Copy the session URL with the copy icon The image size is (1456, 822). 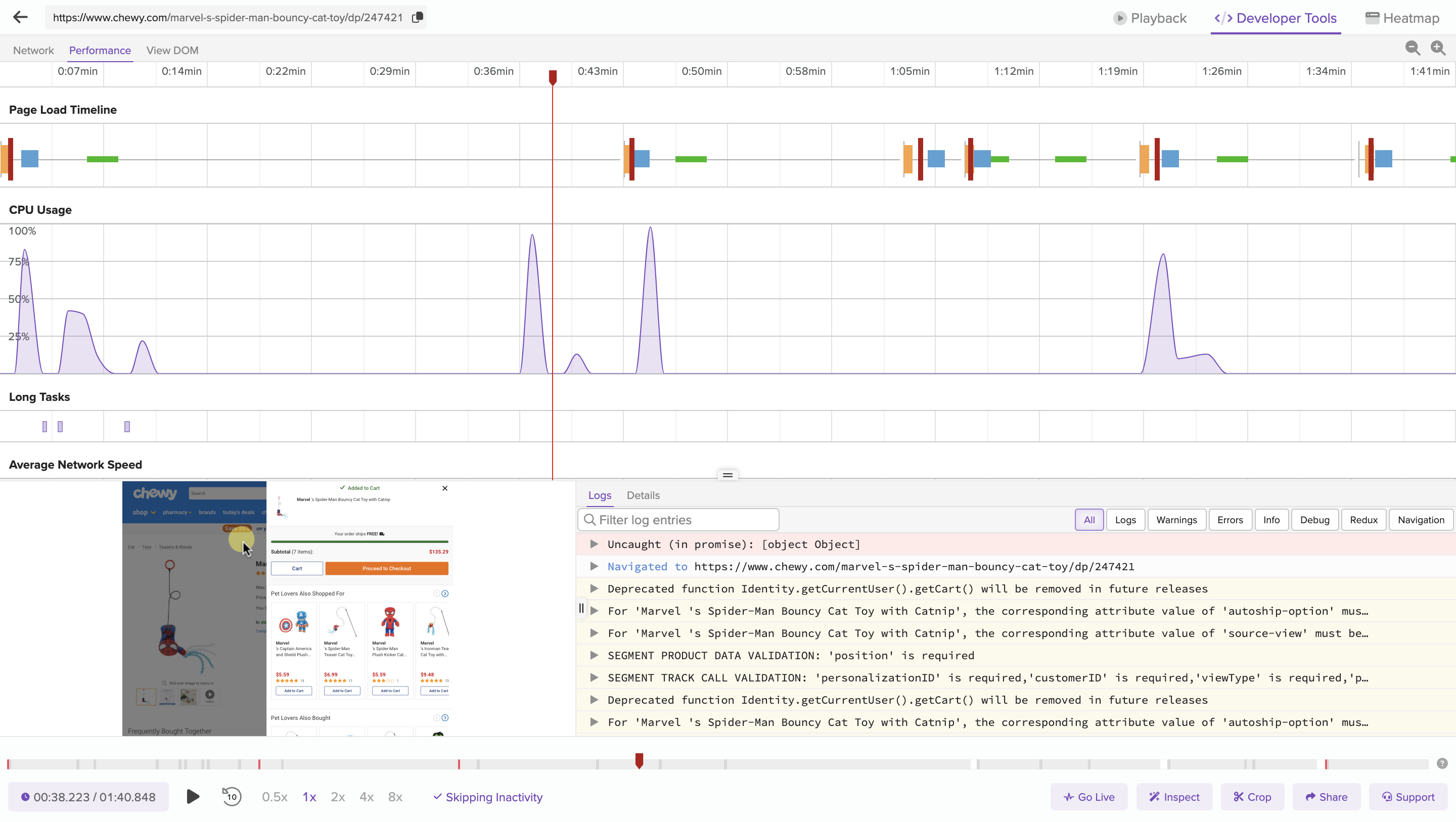(417, 18)
